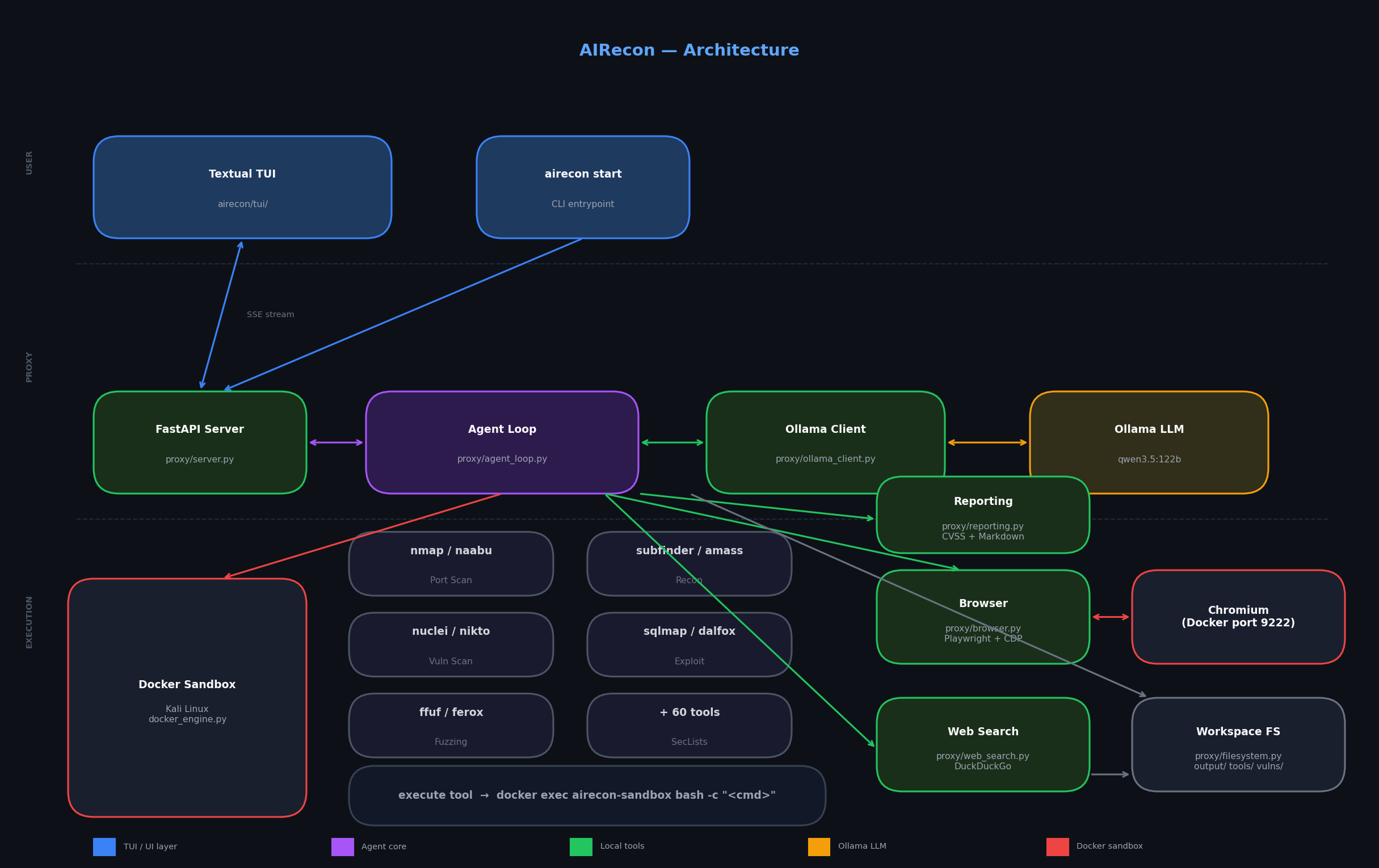The height and width of the screenshot is (868, 1379).
Task: Click the 'Agent core' legend text
Action: [384, 847]
